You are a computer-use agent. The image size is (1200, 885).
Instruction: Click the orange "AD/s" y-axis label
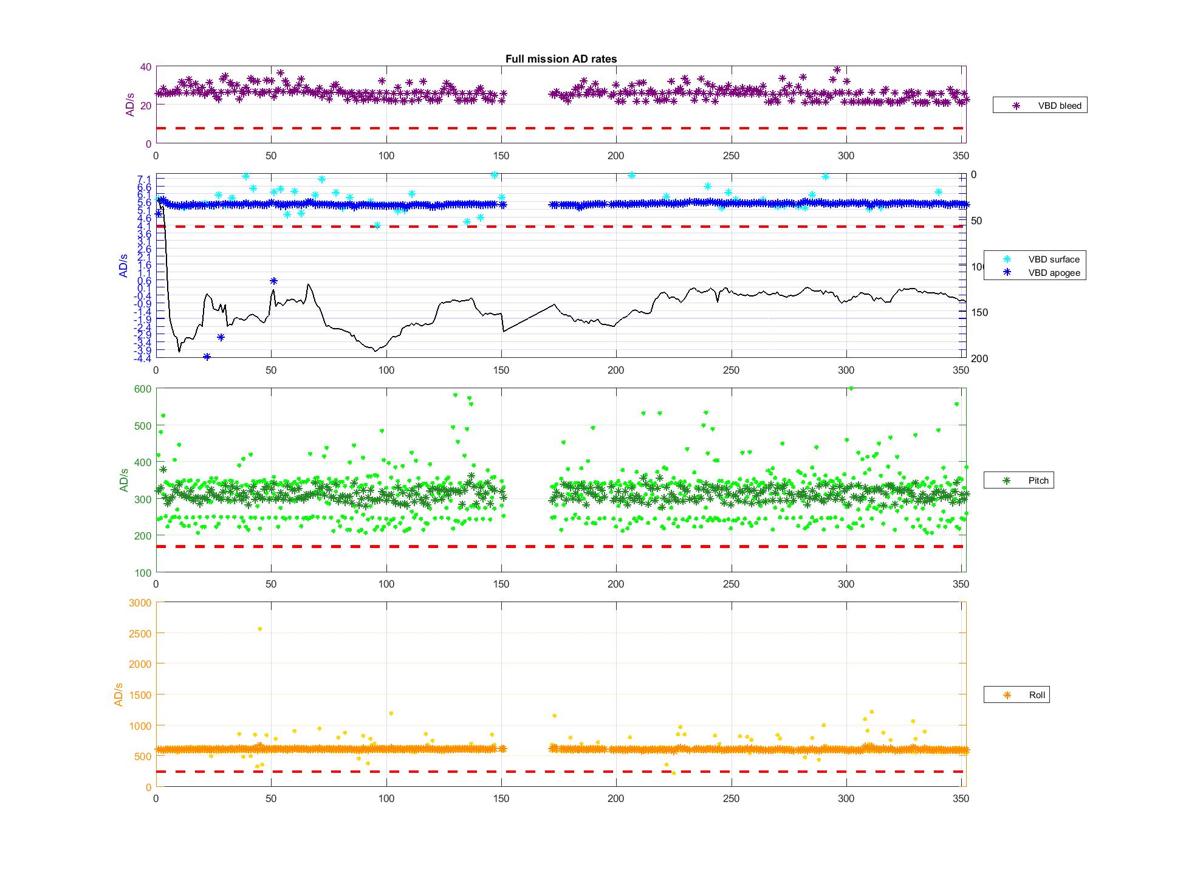tap(117, 694)
